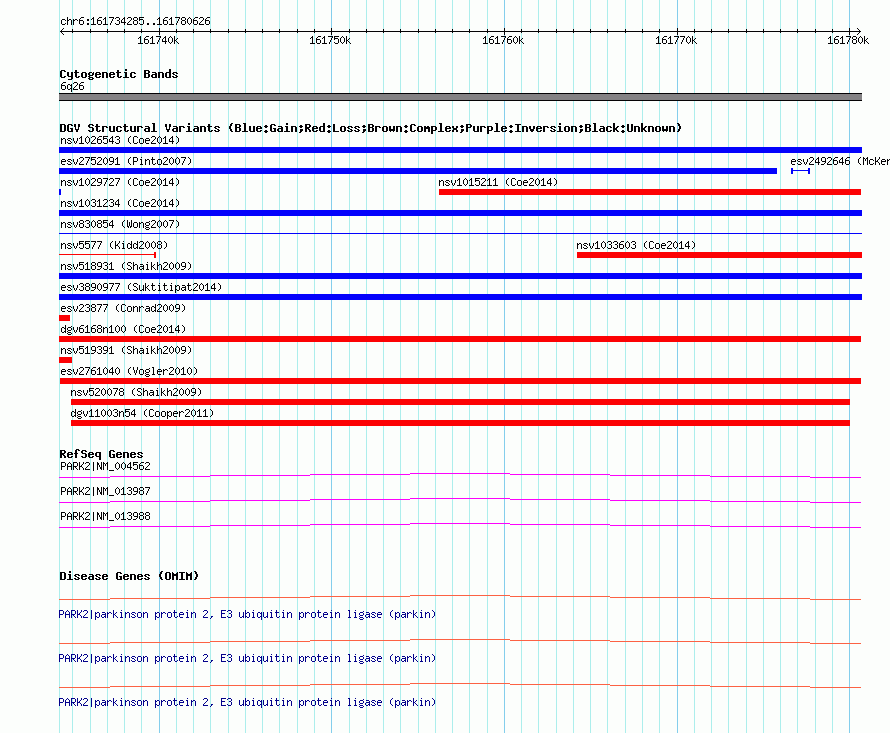The image size is (890, 733).
Task: Click the 161780k ruler tick label
Action: tap(848, 40)
